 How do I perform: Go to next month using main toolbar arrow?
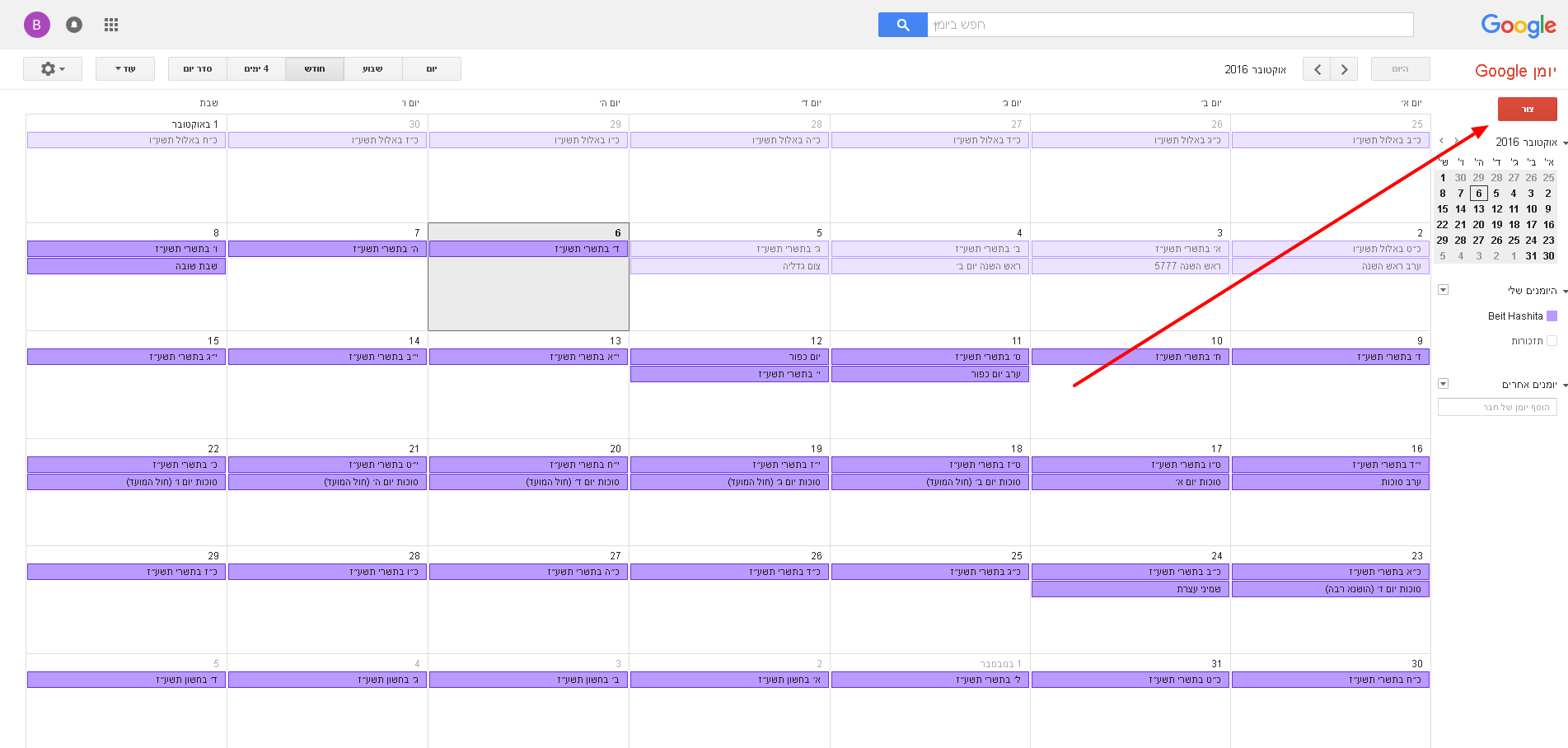coord(1344,69)
